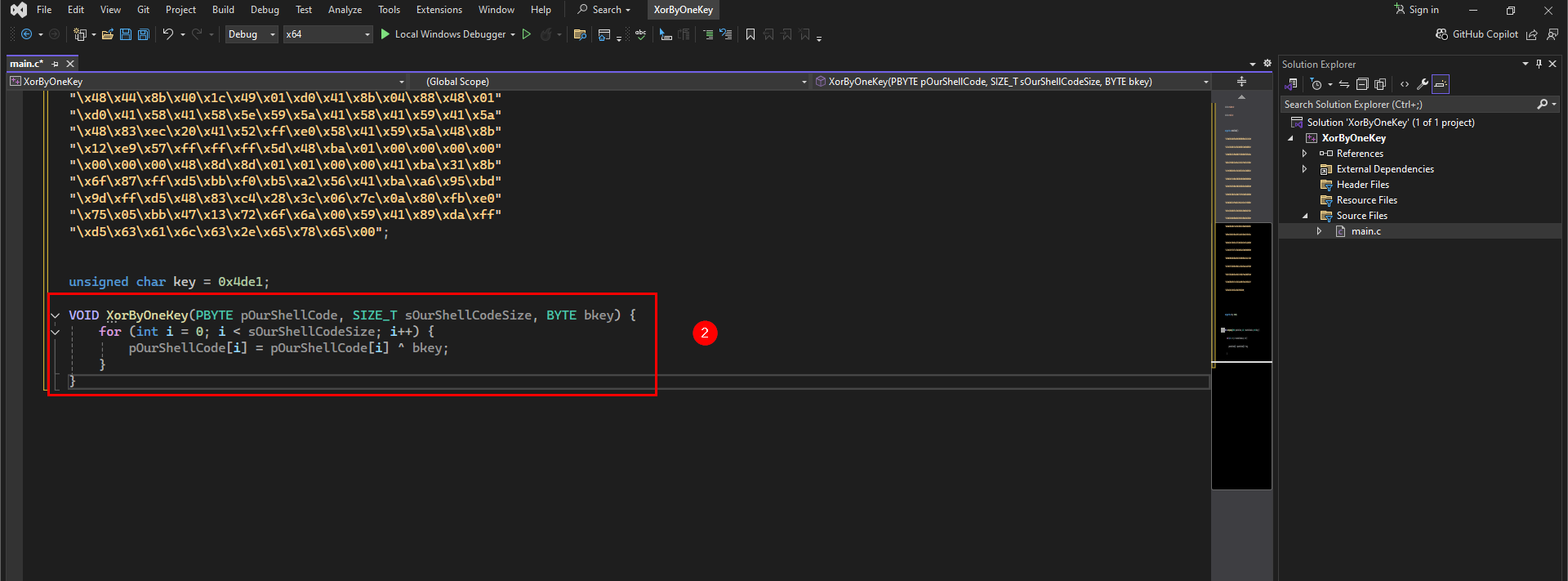The height and width of the screenshot is (581, 1568).
Task: Click the spell checker abc icon
Action: coord(641,34)
